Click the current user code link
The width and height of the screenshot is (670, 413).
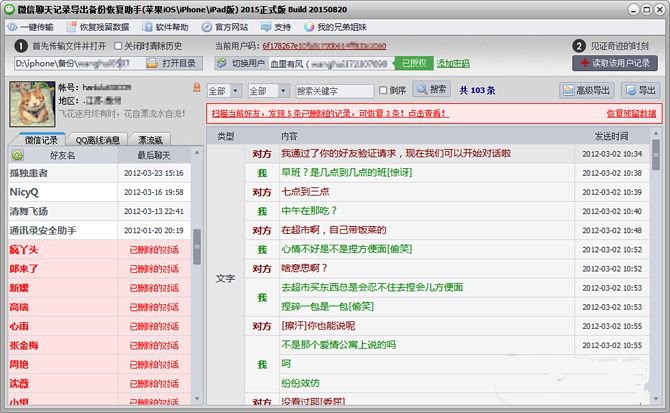click(324, 46)
